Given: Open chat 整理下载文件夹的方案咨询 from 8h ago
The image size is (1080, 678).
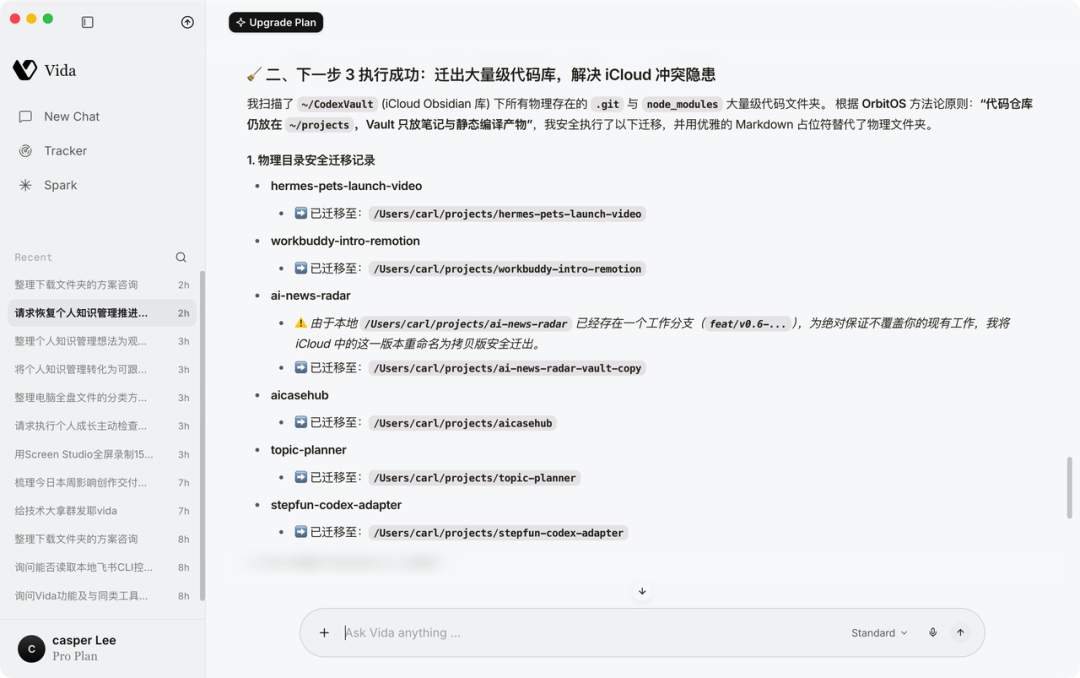Looking at the screenshot, I should (x=102, y=539).
